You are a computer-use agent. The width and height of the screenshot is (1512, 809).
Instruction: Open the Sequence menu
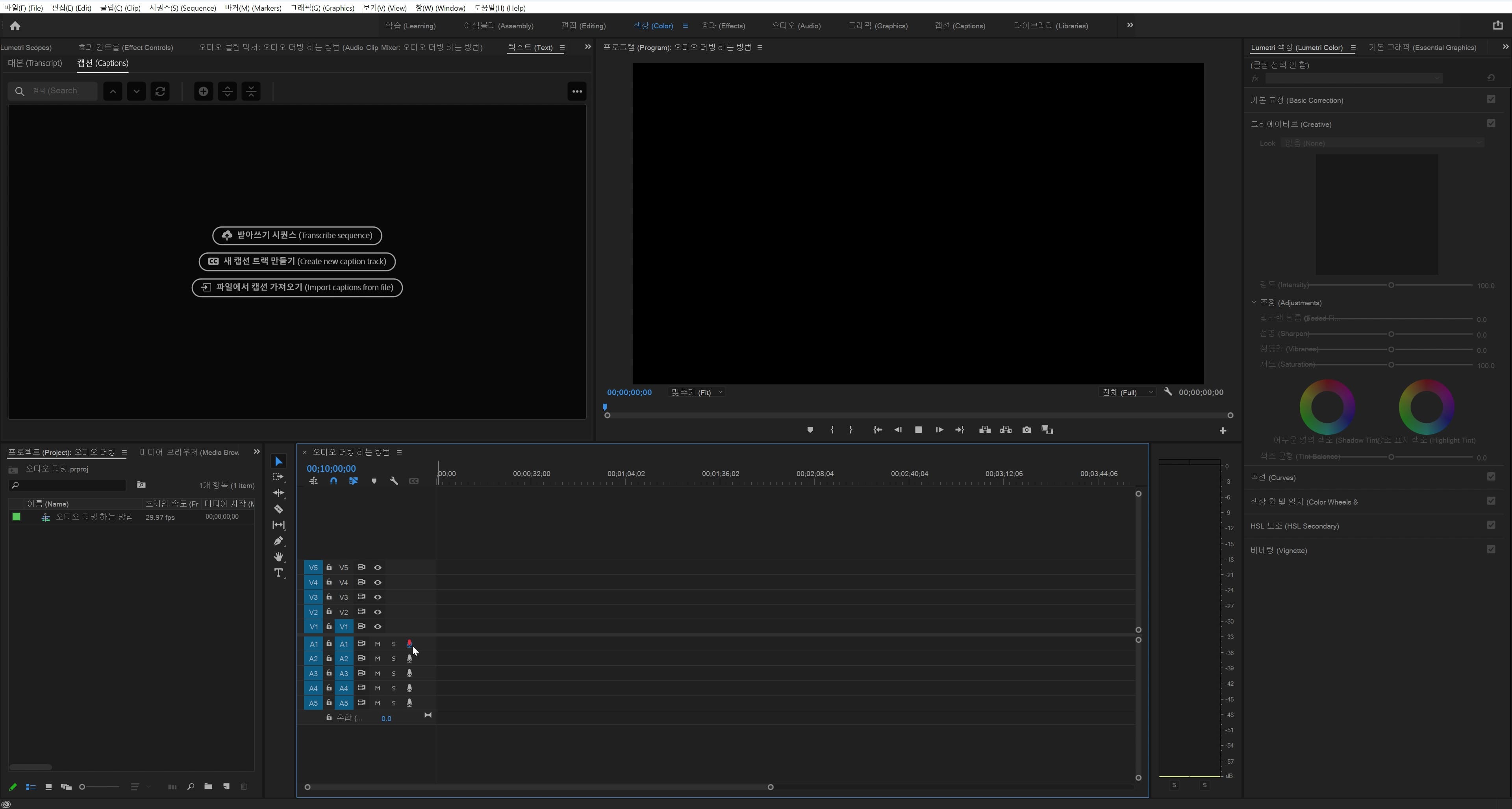183,8
